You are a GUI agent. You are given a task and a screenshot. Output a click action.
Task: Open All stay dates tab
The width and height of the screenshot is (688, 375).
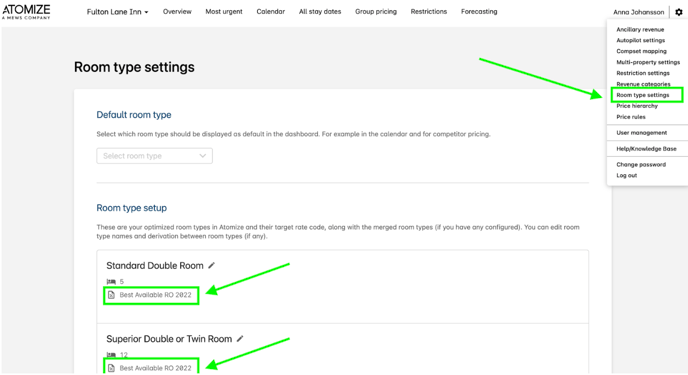point(320,11)
